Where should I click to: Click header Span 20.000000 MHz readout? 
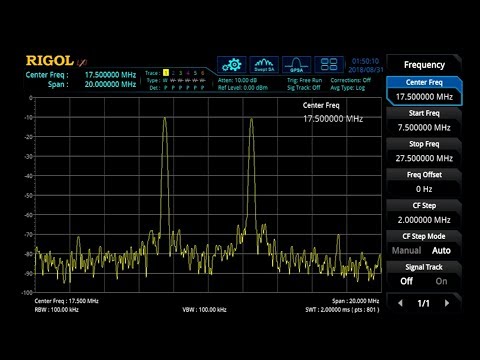tap(92, 84)
